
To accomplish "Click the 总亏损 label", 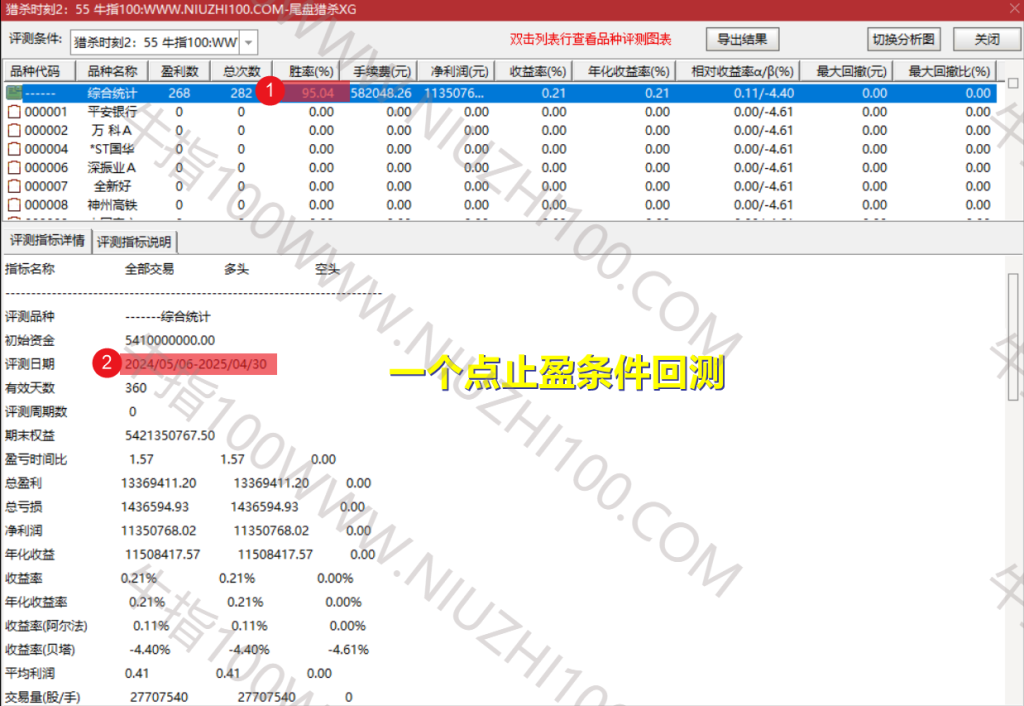I will click(x=24, y=507).
